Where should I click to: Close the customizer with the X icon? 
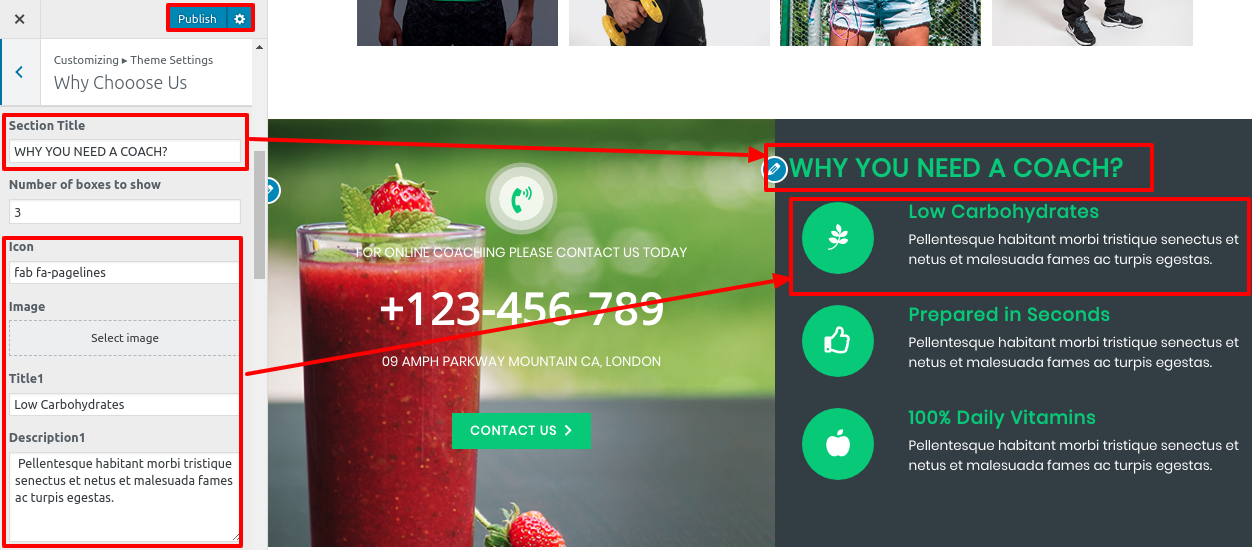pos(20,19)
